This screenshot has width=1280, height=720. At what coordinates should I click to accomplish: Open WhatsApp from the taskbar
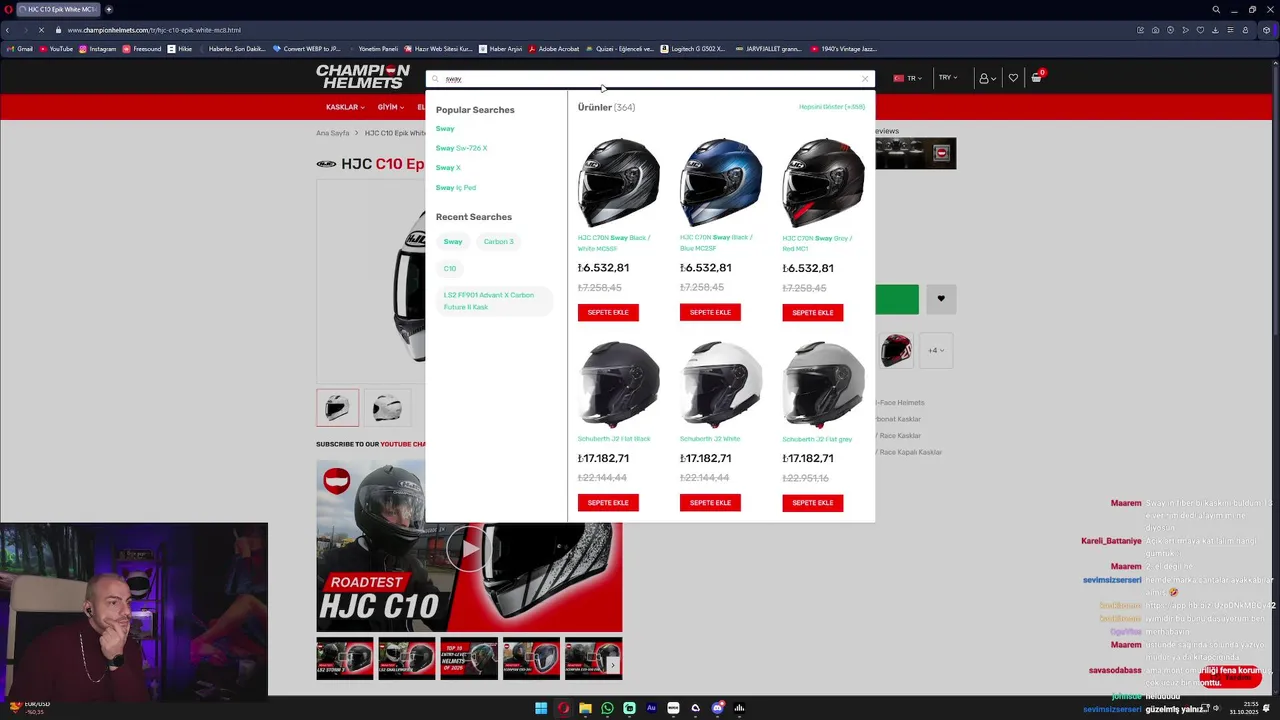(x=607, y=708)
